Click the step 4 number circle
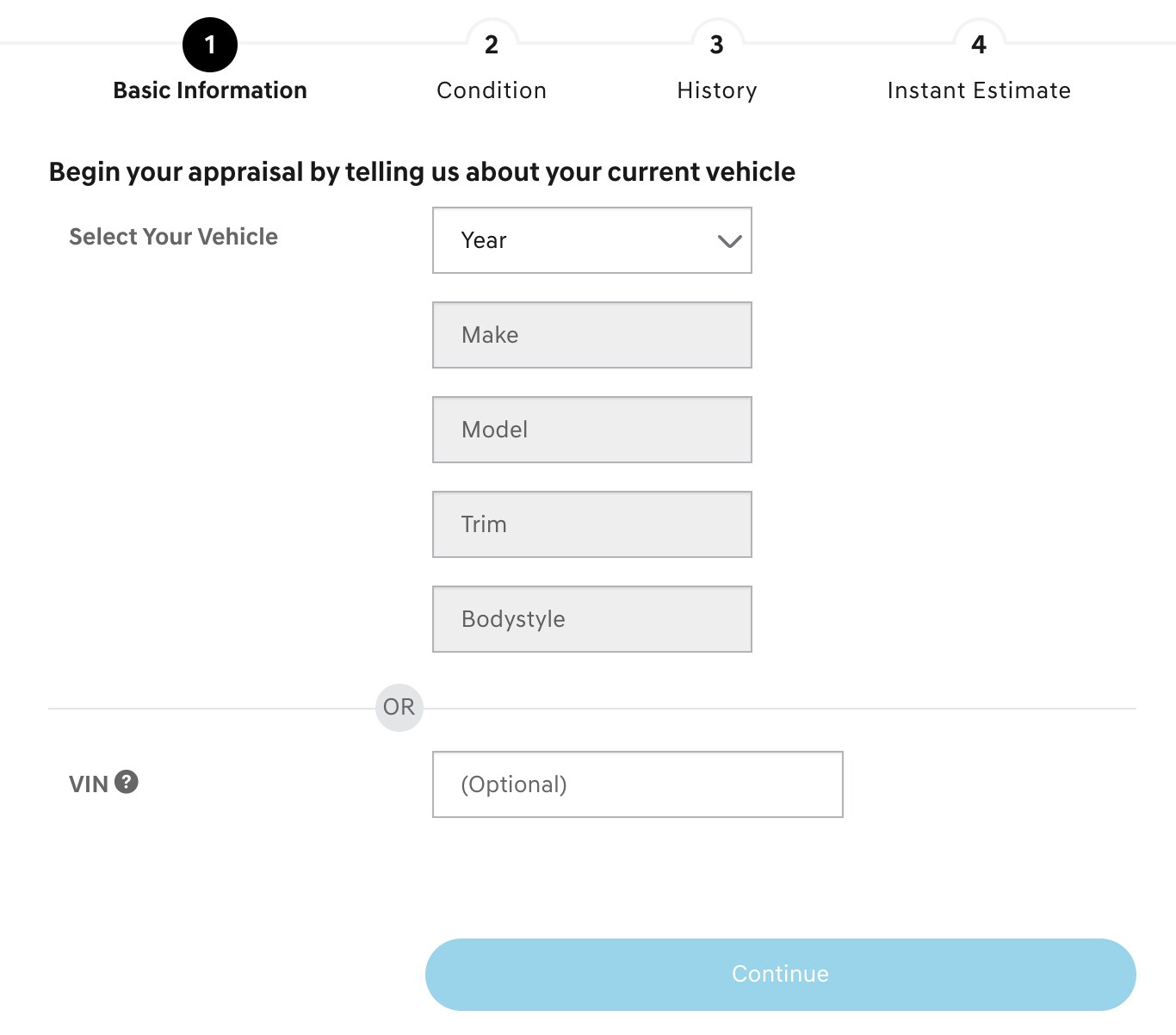The width and height of the screenshot is (1176, 1035). pyautogui.click(x=979, y=45)
